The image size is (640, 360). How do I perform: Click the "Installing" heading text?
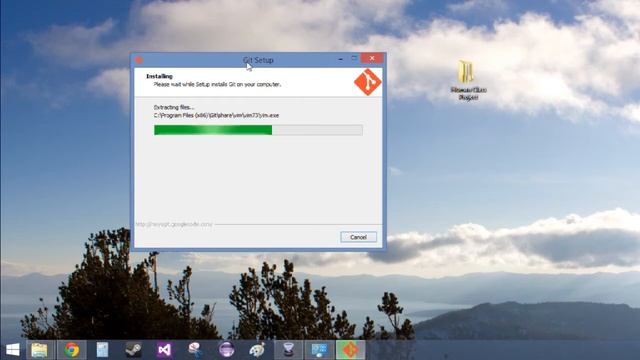click(159, 76)
